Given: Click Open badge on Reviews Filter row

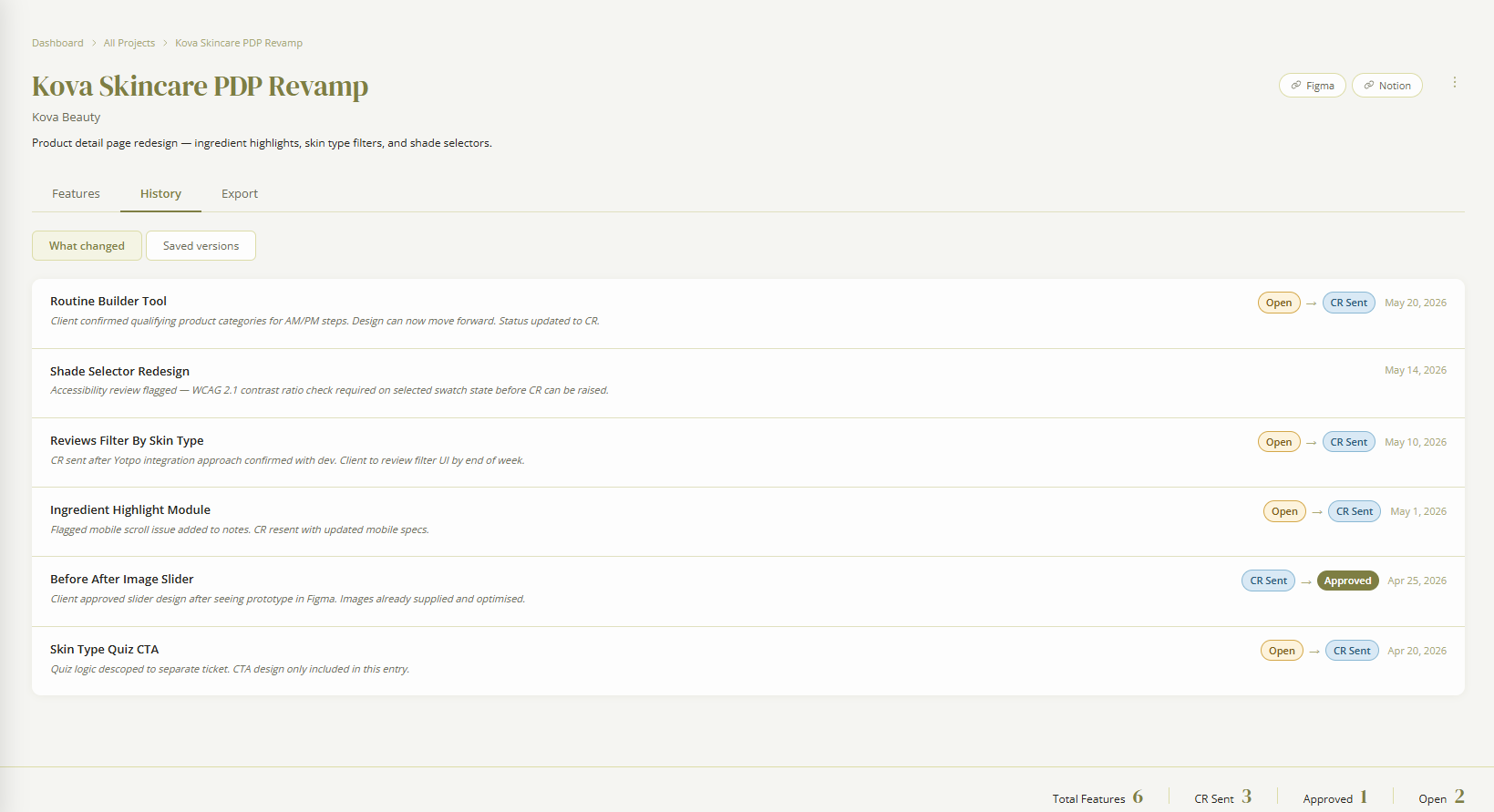Looking at the screenshot, I should [1279, 442].
